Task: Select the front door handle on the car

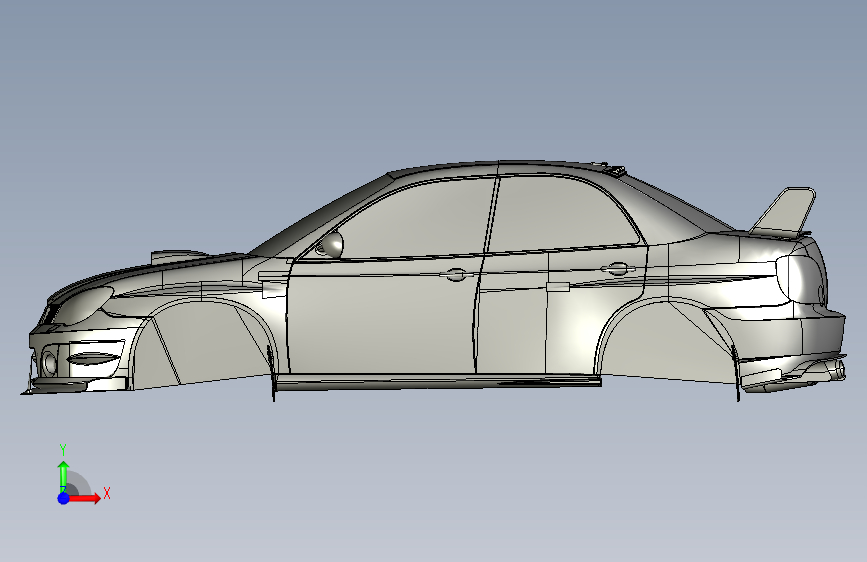Action: click(456, 274)
